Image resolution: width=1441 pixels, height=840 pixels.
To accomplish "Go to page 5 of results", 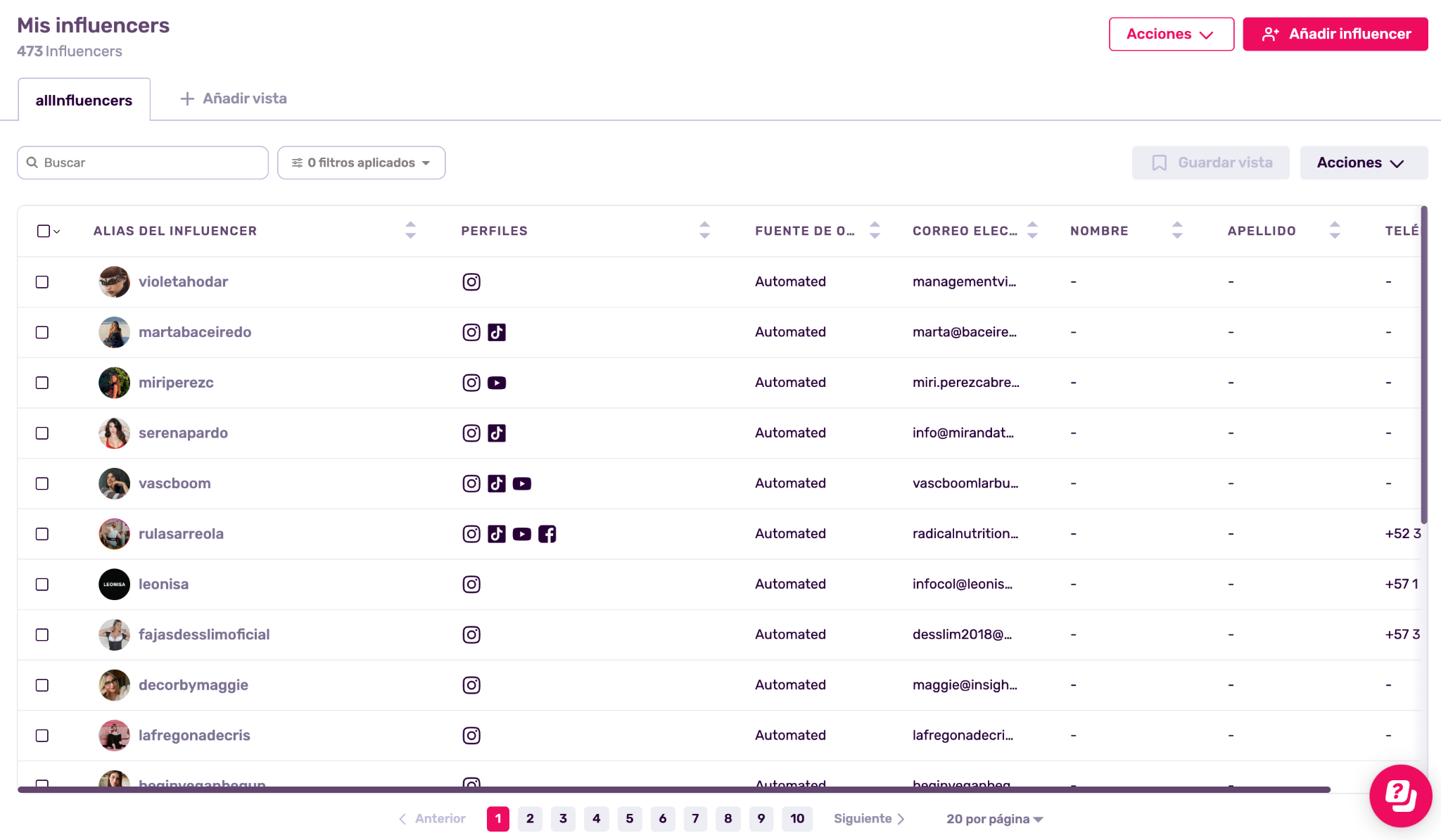I will point(629,818).
